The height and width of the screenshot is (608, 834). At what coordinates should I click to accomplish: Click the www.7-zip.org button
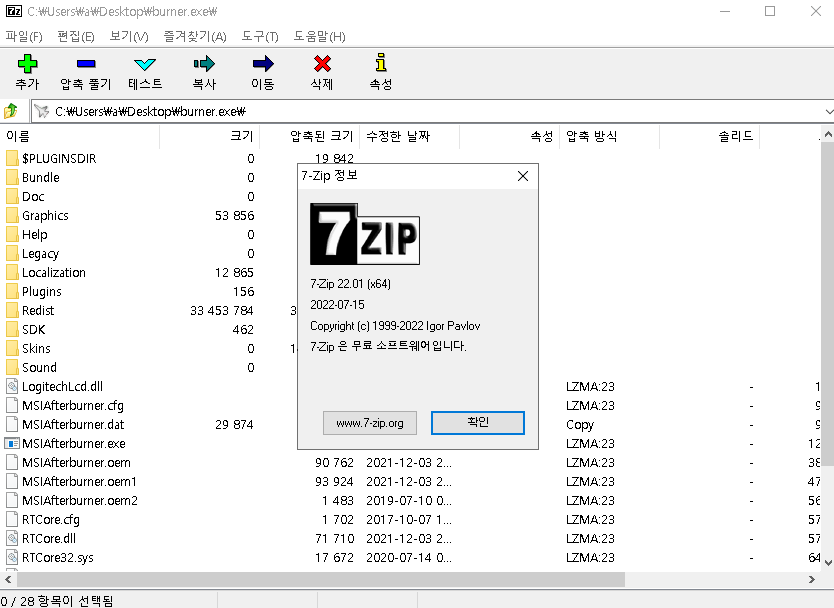point(370,423)
